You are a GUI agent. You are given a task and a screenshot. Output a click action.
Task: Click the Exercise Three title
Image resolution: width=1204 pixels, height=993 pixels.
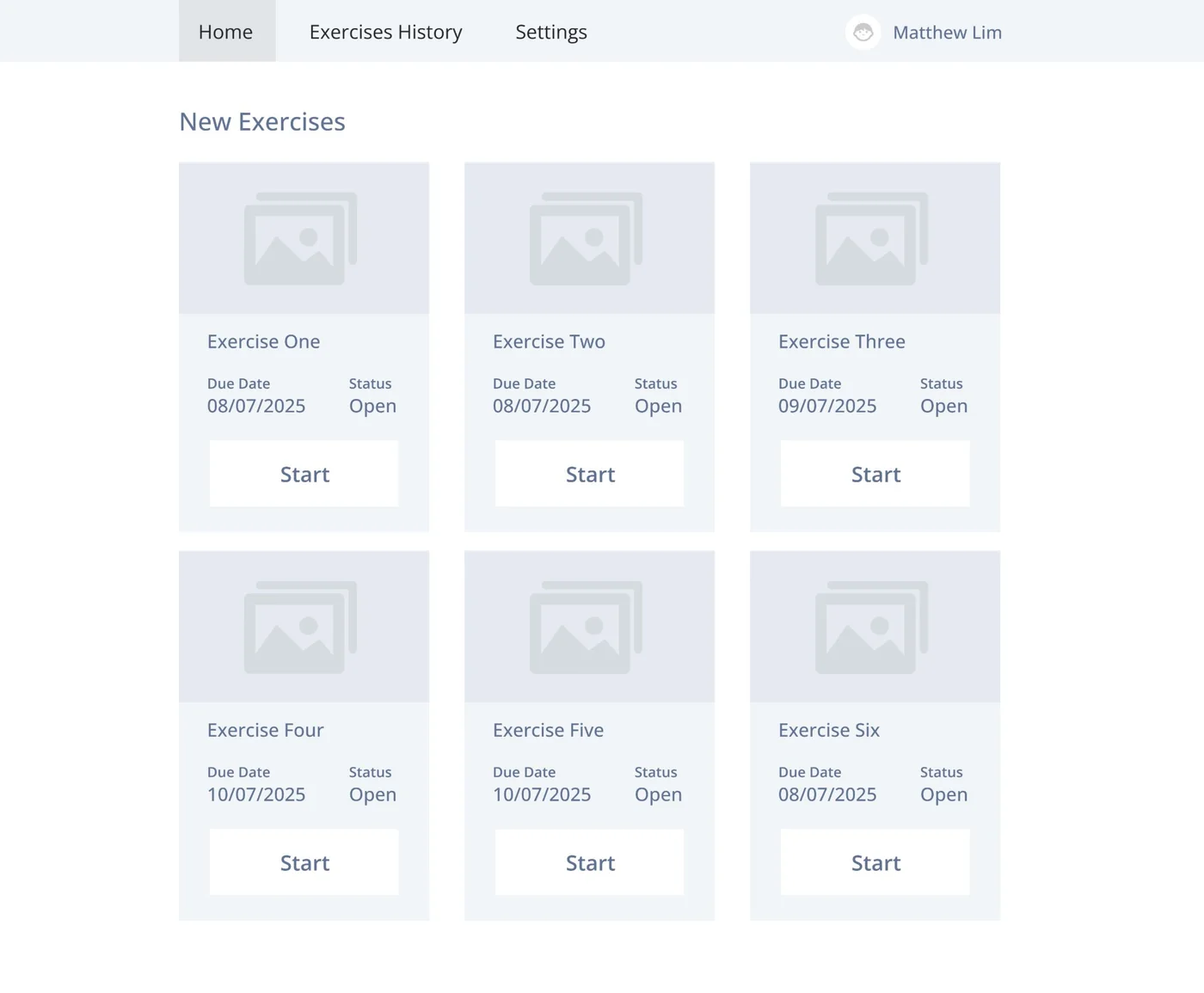click(x=842, y=341)
